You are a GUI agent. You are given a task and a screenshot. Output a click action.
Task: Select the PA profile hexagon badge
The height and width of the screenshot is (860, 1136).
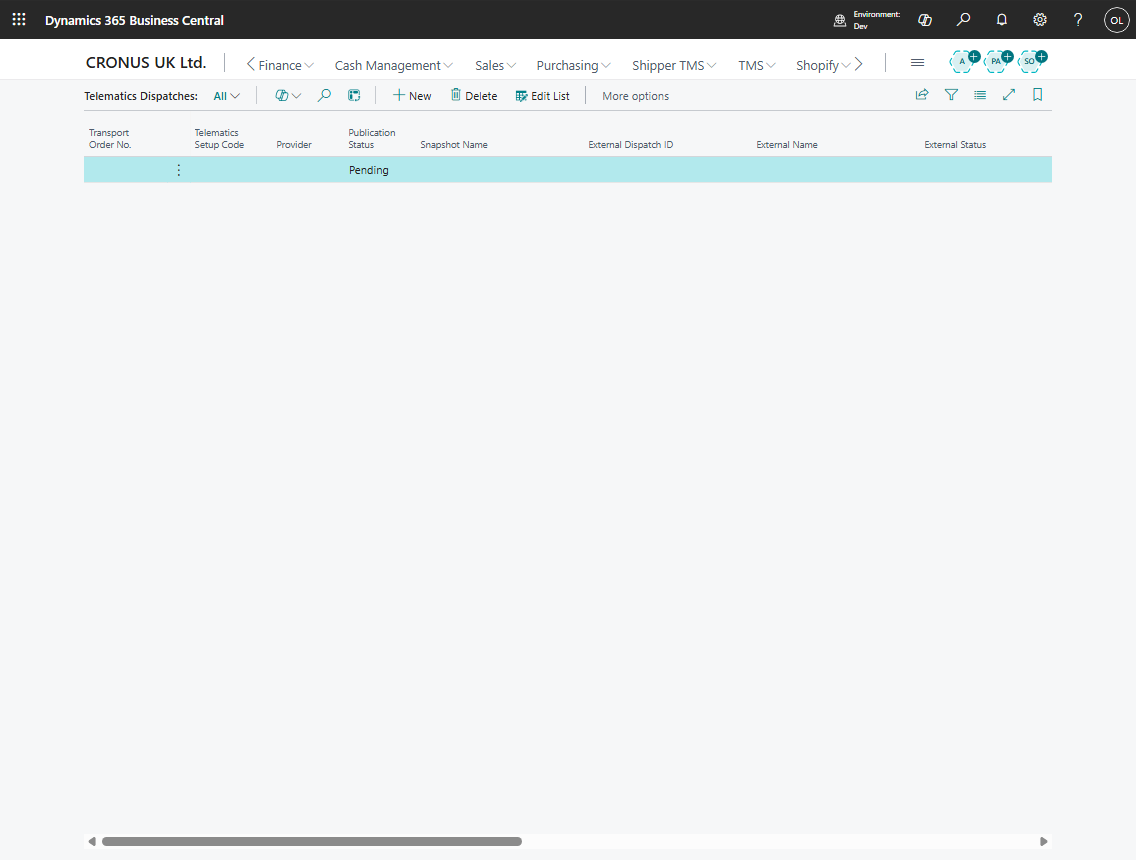(998, 62)
